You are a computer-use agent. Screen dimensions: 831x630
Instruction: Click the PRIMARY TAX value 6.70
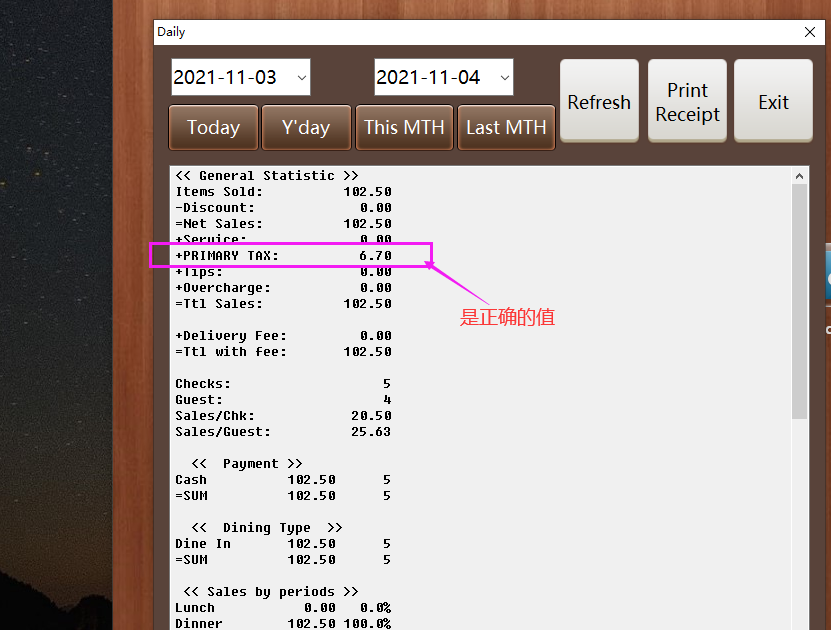pos(375,256)
